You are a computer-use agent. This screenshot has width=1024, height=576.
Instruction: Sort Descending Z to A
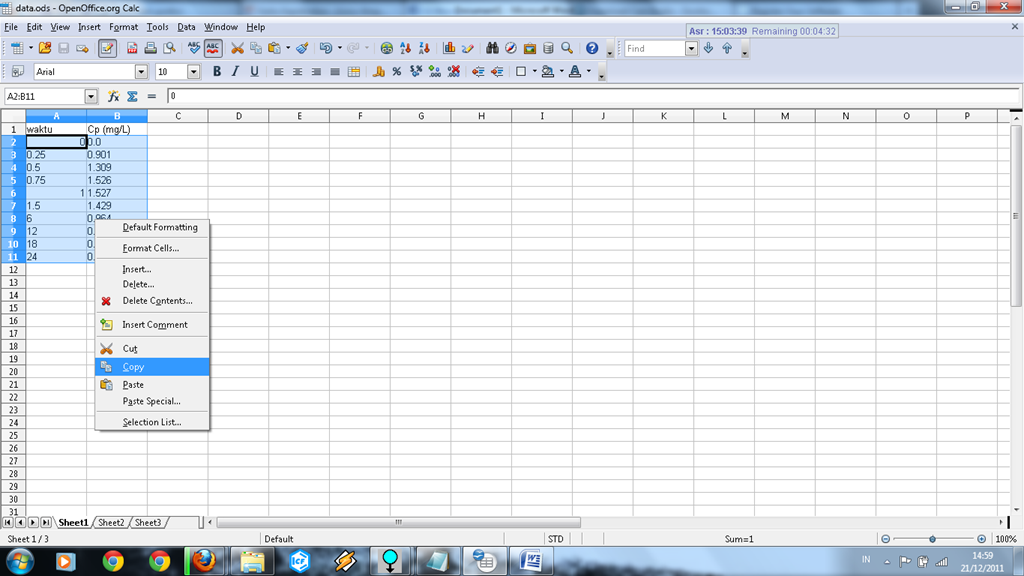pyautogui.click(x=424, y=48)
